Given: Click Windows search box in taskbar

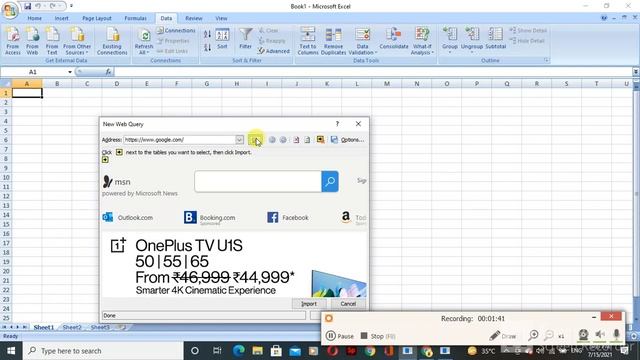Looking at the screenshot, I should pyautogui.click(x=103, y=351).
